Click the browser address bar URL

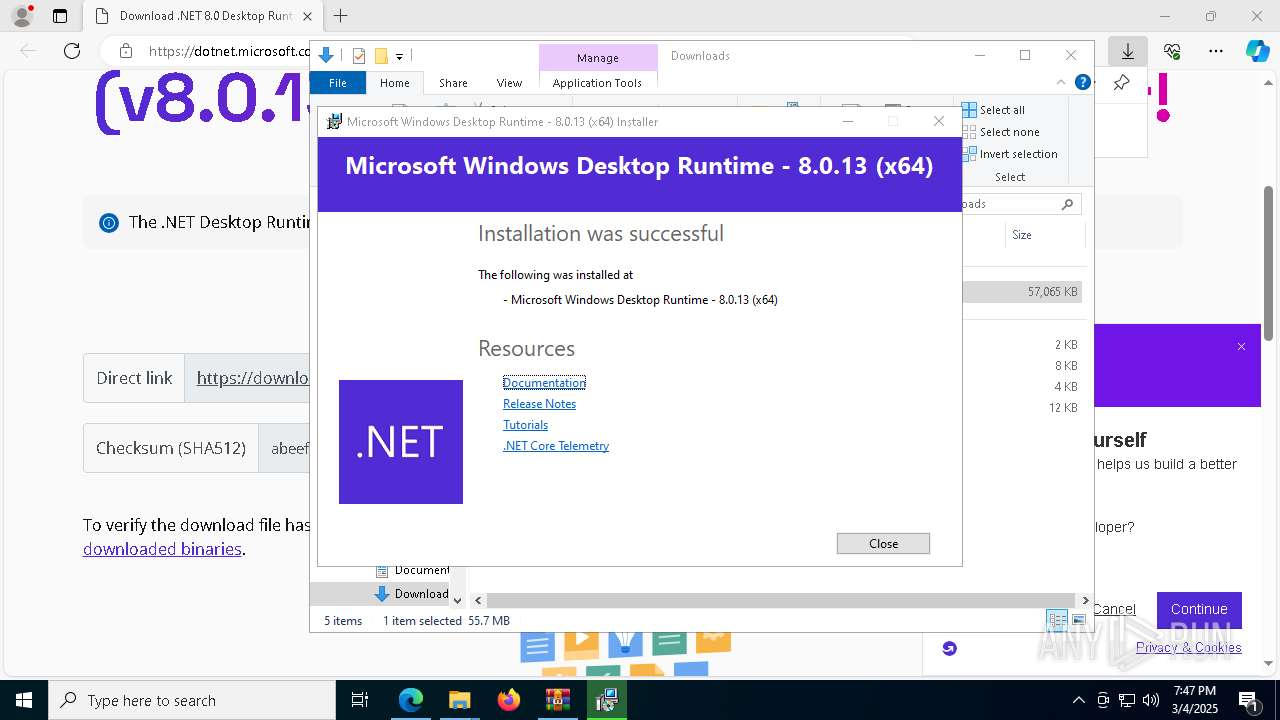(x=230, y=51)
